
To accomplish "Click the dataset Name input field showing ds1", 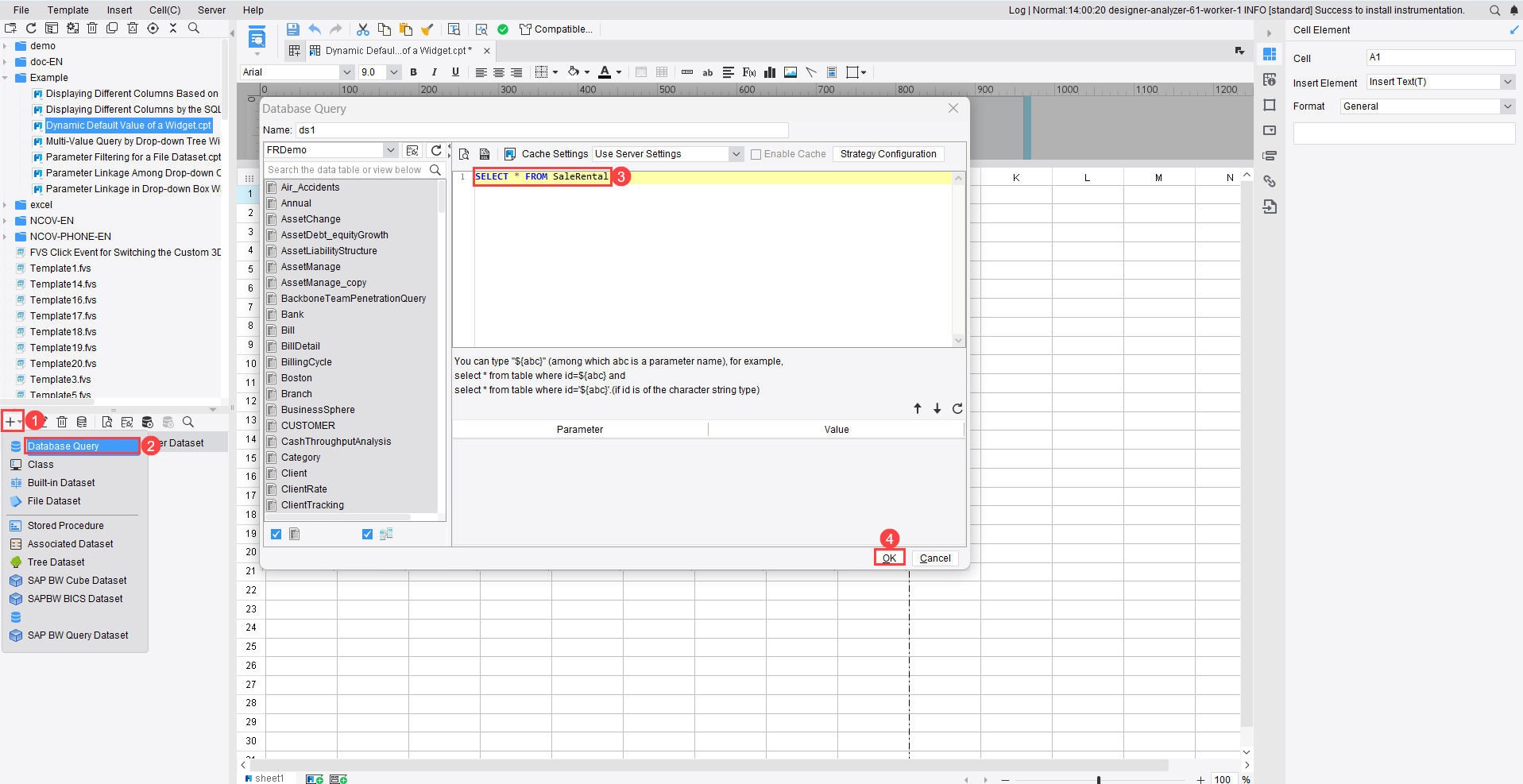I will click(542, 130).
